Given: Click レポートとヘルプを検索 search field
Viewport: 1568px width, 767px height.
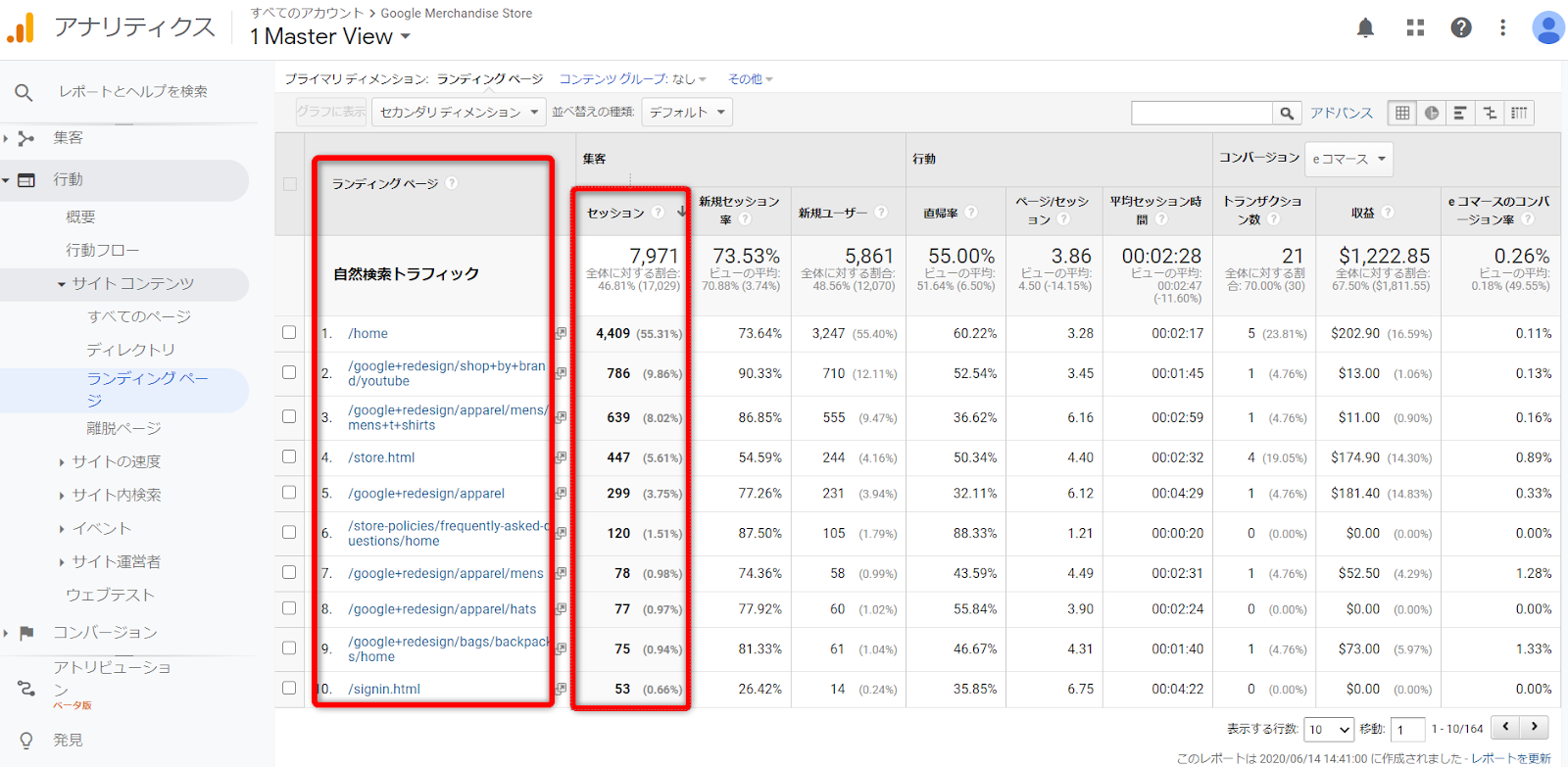Looking at the screenshot, I should (133, 92).
